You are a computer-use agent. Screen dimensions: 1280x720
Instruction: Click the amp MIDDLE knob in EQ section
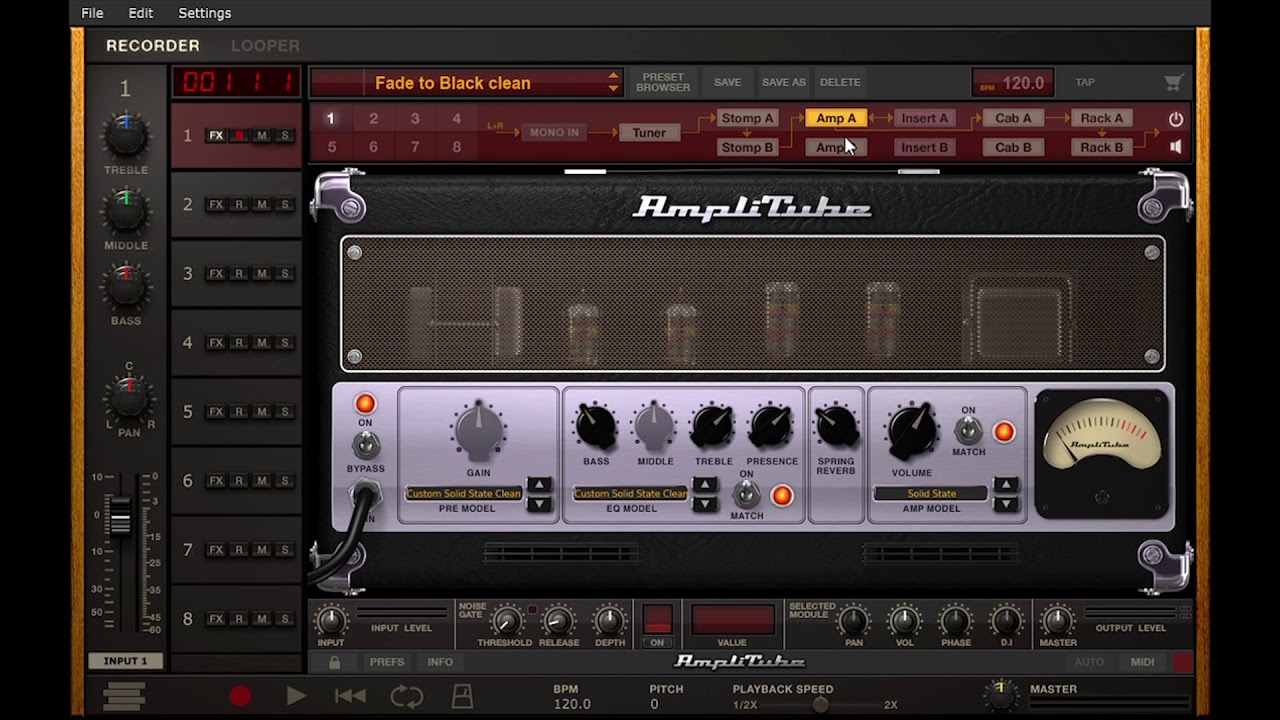[x=654, y=427]
